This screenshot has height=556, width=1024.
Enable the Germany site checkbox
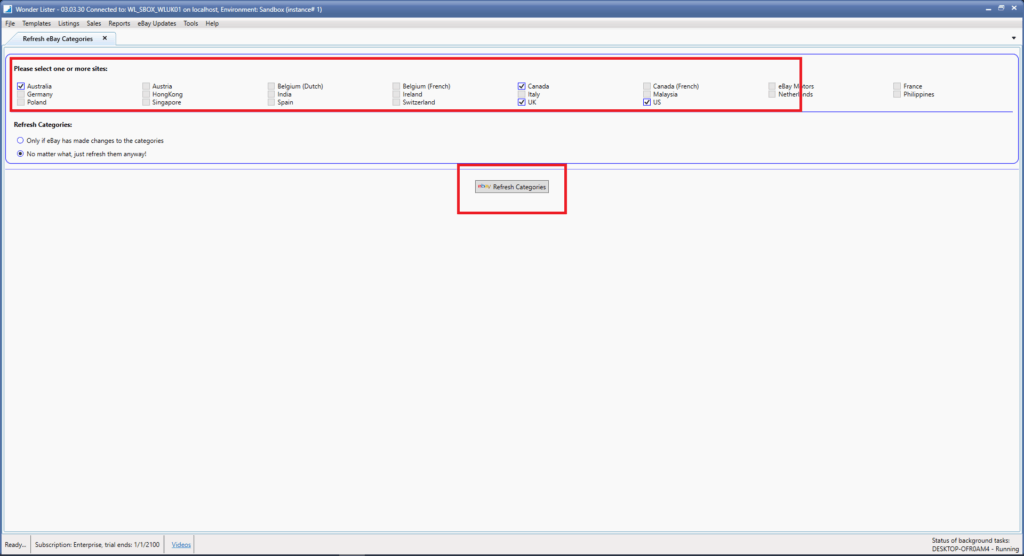pyautogui.click(x=21, y=94)
